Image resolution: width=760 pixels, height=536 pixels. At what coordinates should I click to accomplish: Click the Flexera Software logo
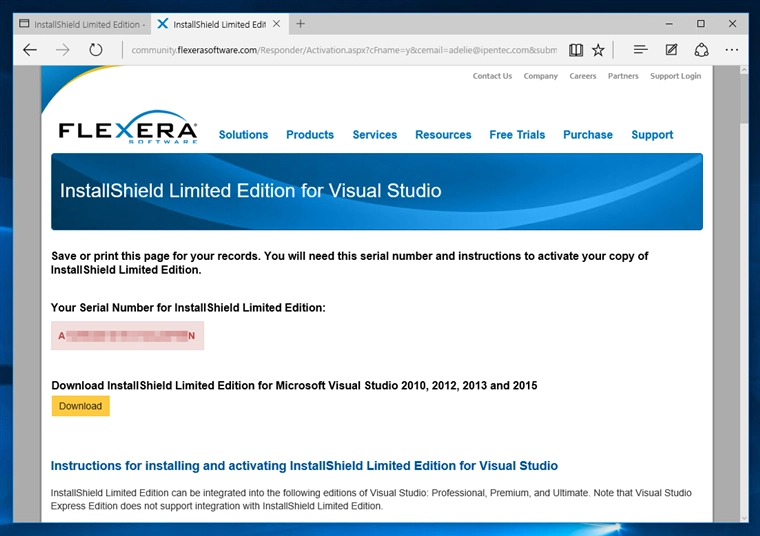click(x=128, y=127)
